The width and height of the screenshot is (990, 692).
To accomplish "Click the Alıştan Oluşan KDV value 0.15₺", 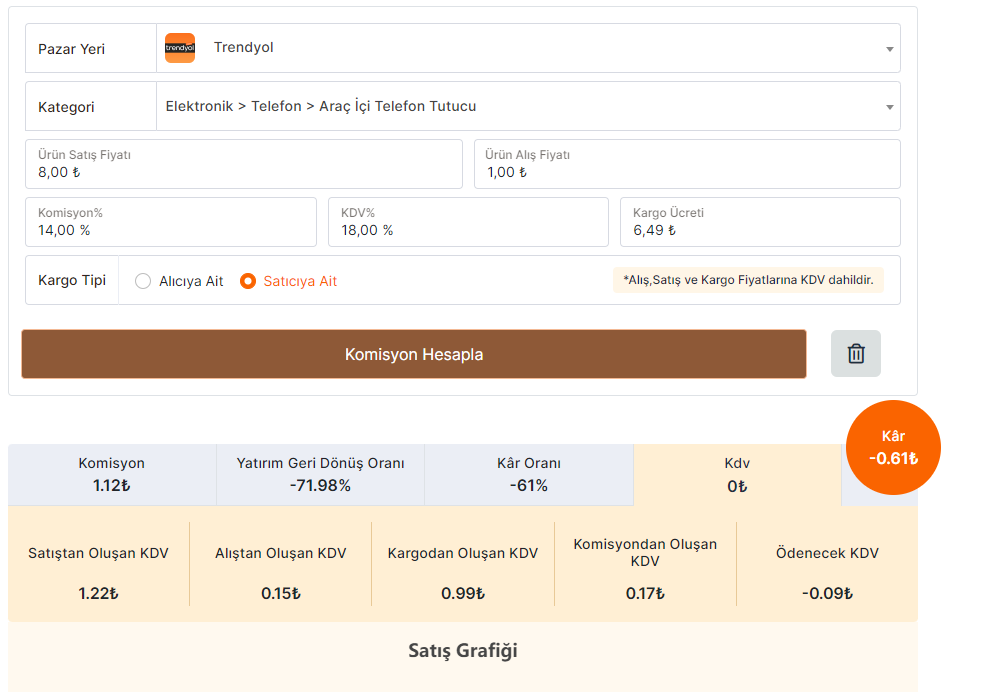I will [281, 594].
